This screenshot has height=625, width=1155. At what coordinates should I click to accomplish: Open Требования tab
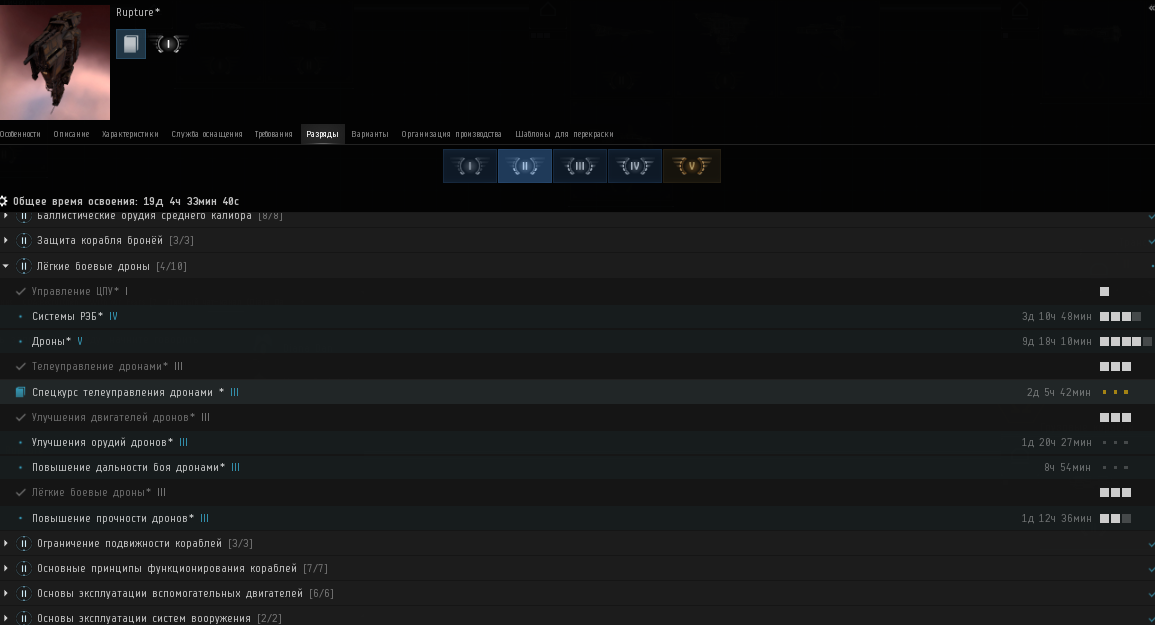(273, 134)
